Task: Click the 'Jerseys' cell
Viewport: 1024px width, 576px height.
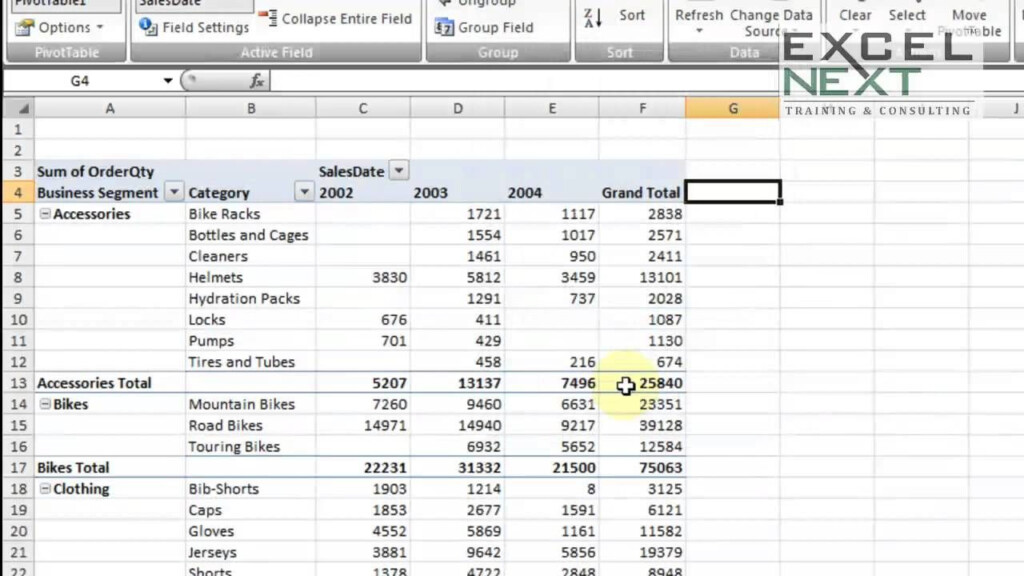Action: pos(251,552)
